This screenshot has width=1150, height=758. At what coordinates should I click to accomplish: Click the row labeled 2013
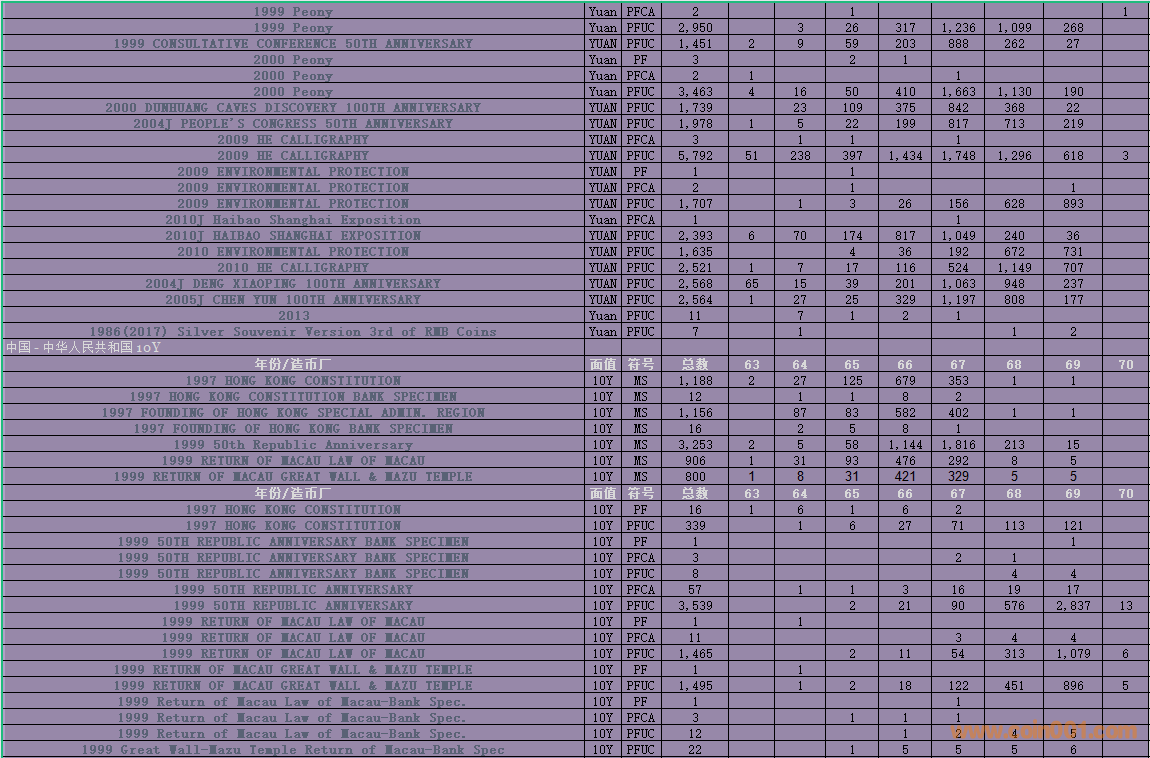coord(293,316)
